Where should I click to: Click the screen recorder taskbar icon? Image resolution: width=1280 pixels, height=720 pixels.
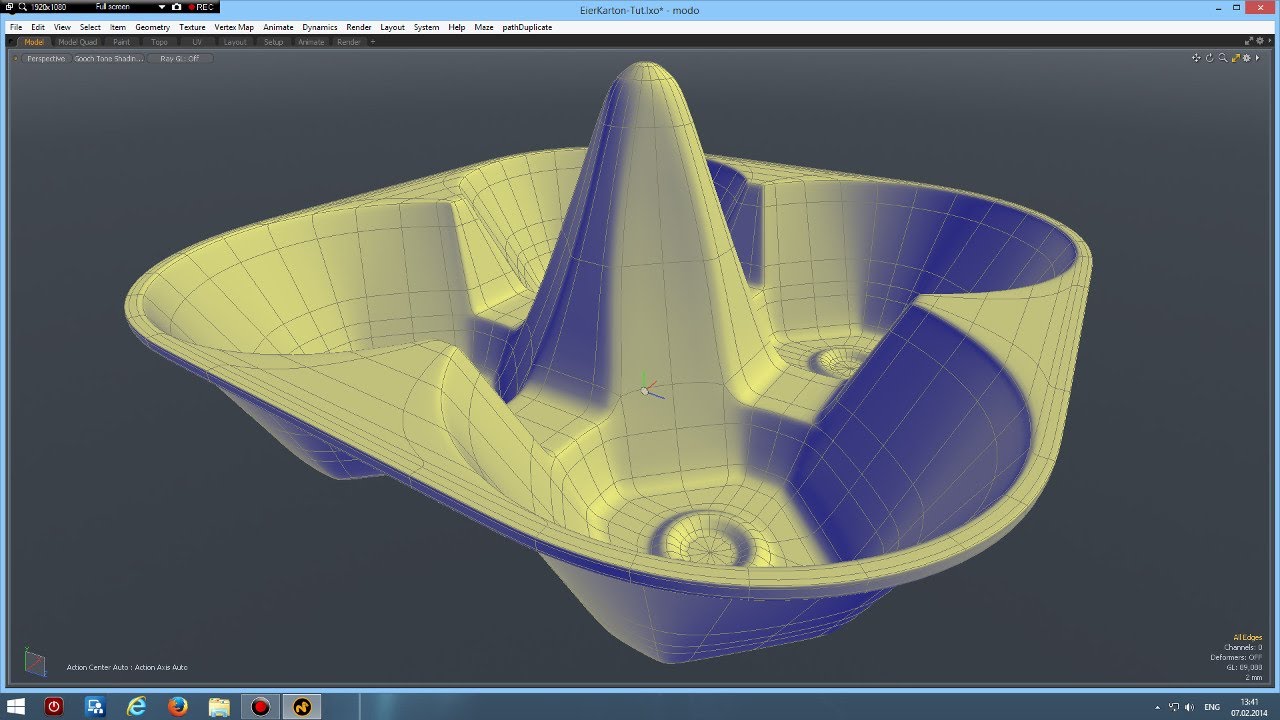(261, 707)
